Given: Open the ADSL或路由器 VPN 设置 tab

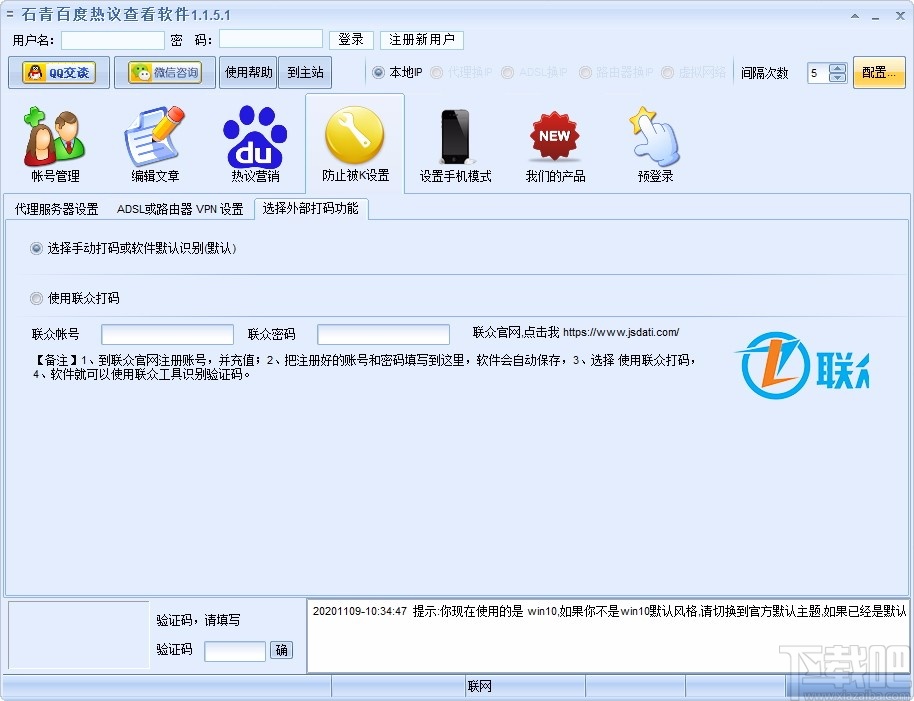Looking at the screenshot, I should click(176, 208).
